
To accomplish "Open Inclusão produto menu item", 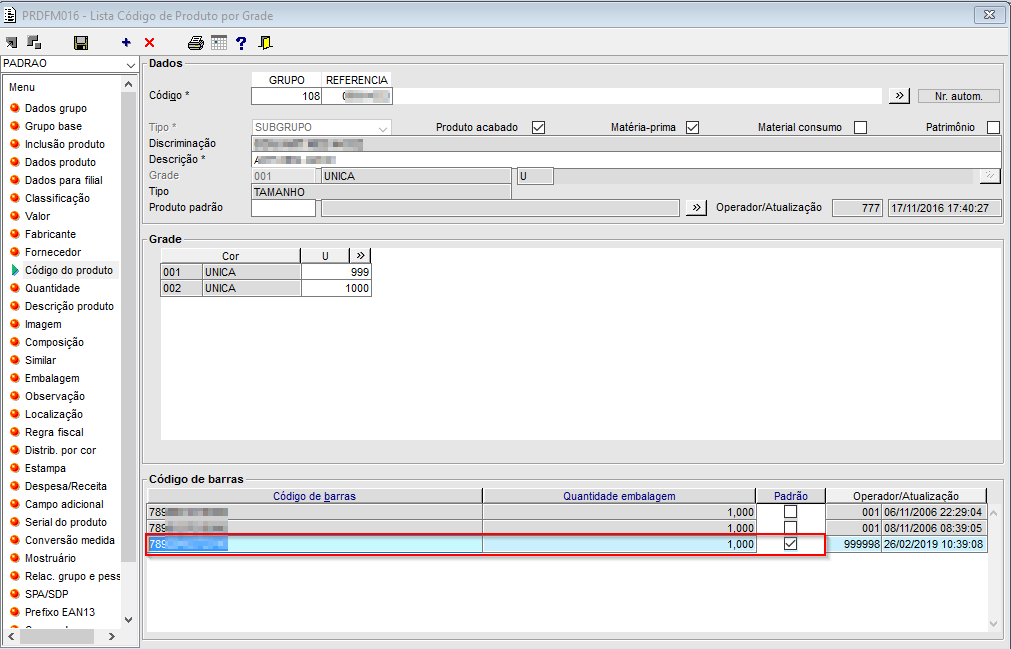I will (x=64, y=144).
